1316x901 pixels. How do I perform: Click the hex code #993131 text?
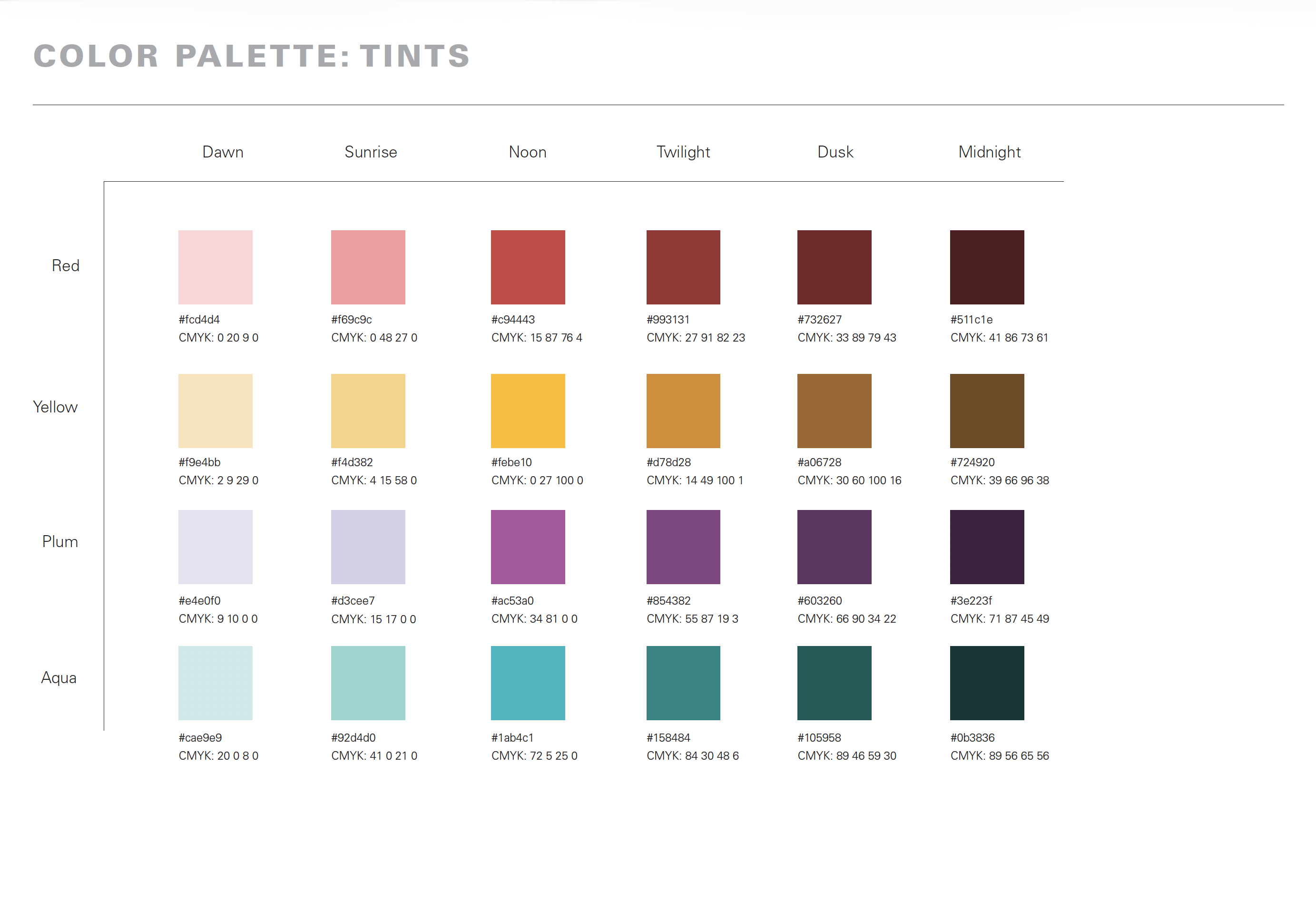(x=668, y=319)
